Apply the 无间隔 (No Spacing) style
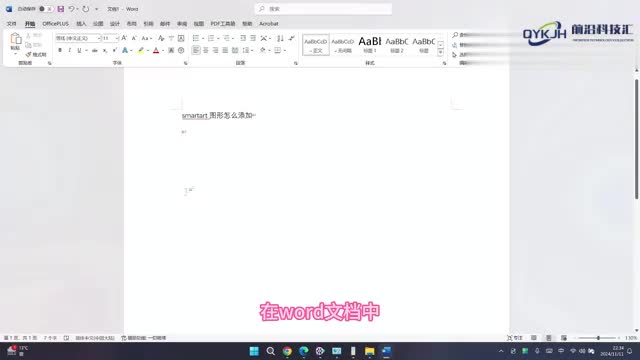Viewport: 640px width, 360px height. [342, 45]
